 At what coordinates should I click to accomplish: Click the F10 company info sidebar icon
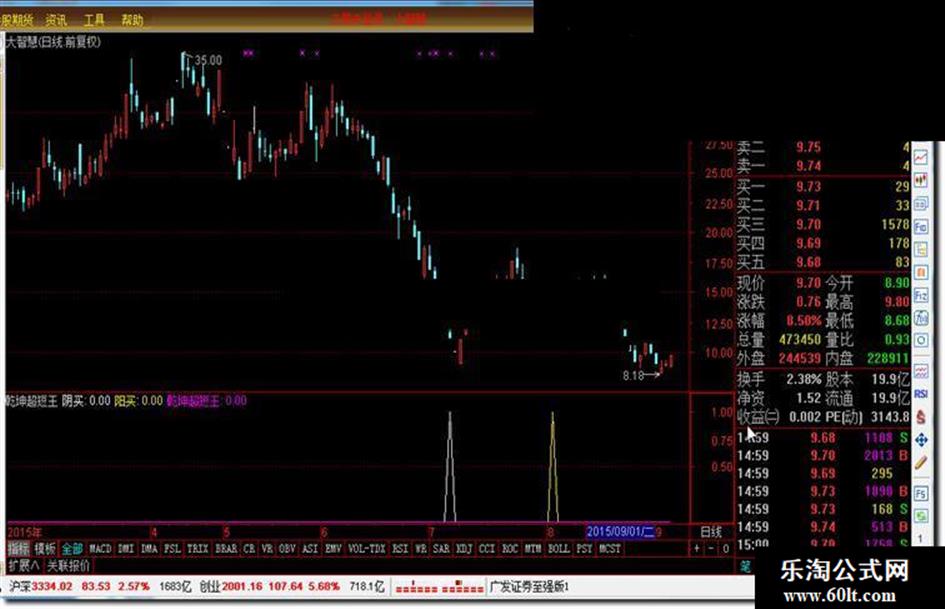(x=921, y=227)
